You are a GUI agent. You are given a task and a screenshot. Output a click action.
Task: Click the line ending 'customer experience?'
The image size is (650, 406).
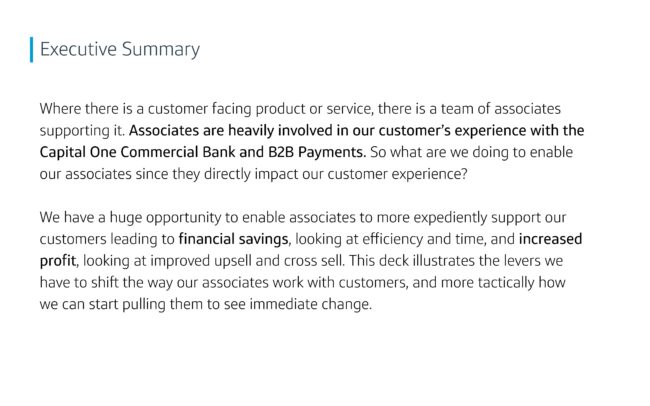coord(254,174)
